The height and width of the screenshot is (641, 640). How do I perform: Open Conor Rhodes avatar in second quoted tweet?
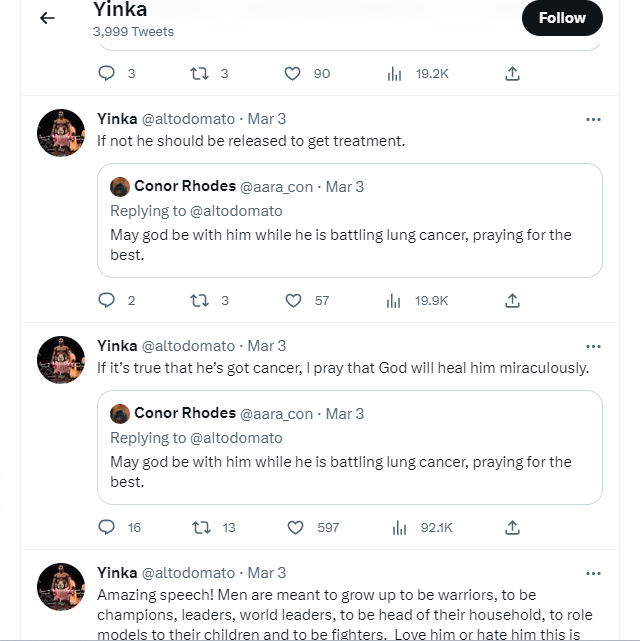[120, 413]
